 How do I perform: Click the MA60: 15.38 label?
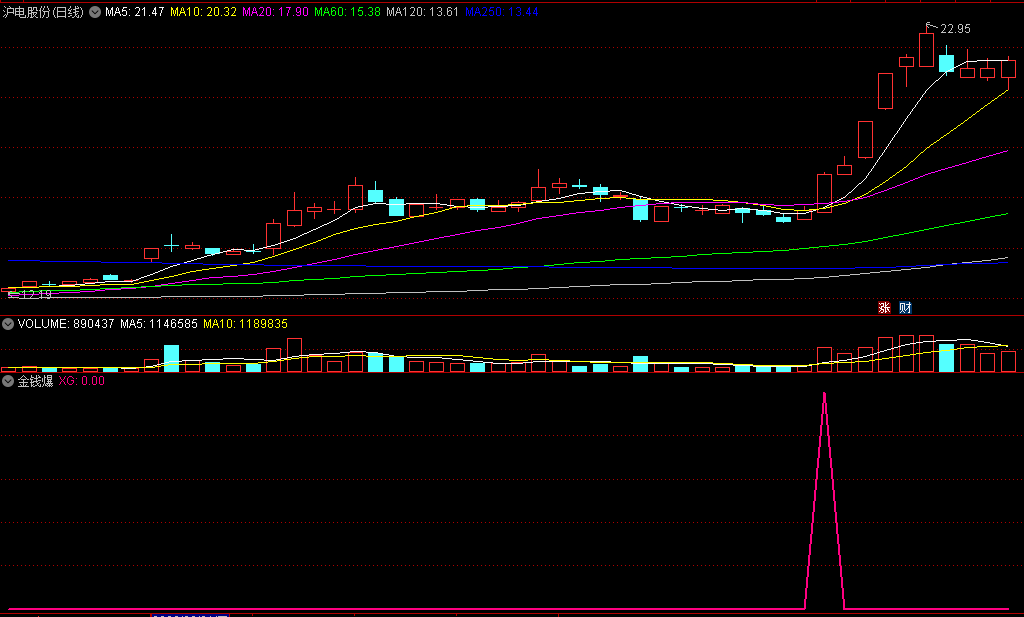click(347, 12)
